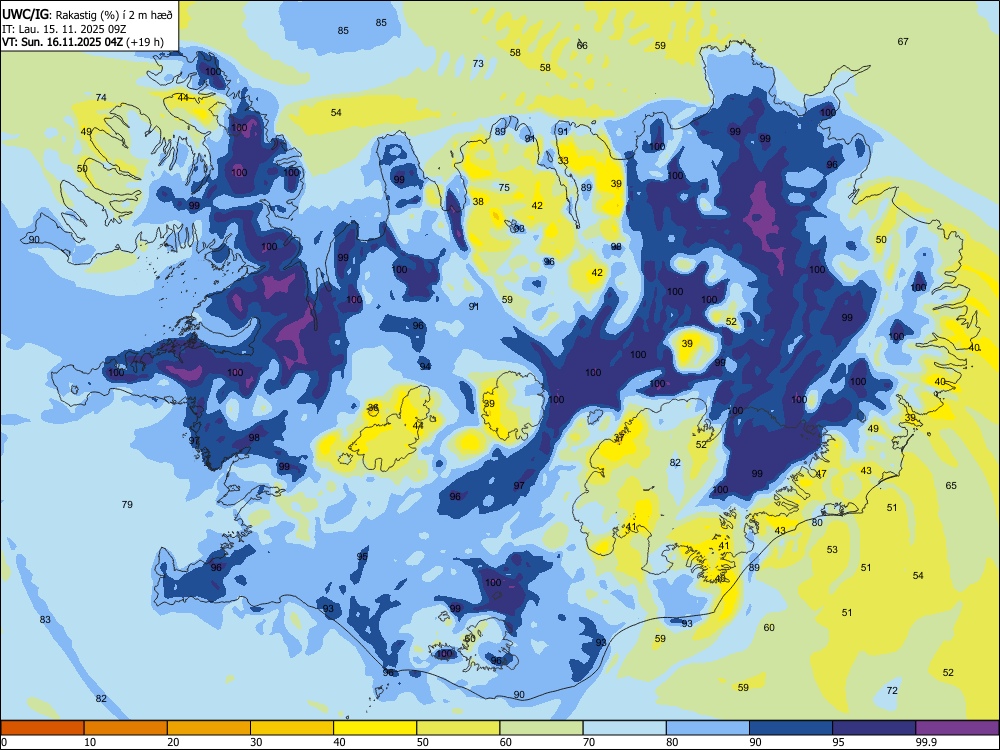Click the legend label '99.9'

926,742
